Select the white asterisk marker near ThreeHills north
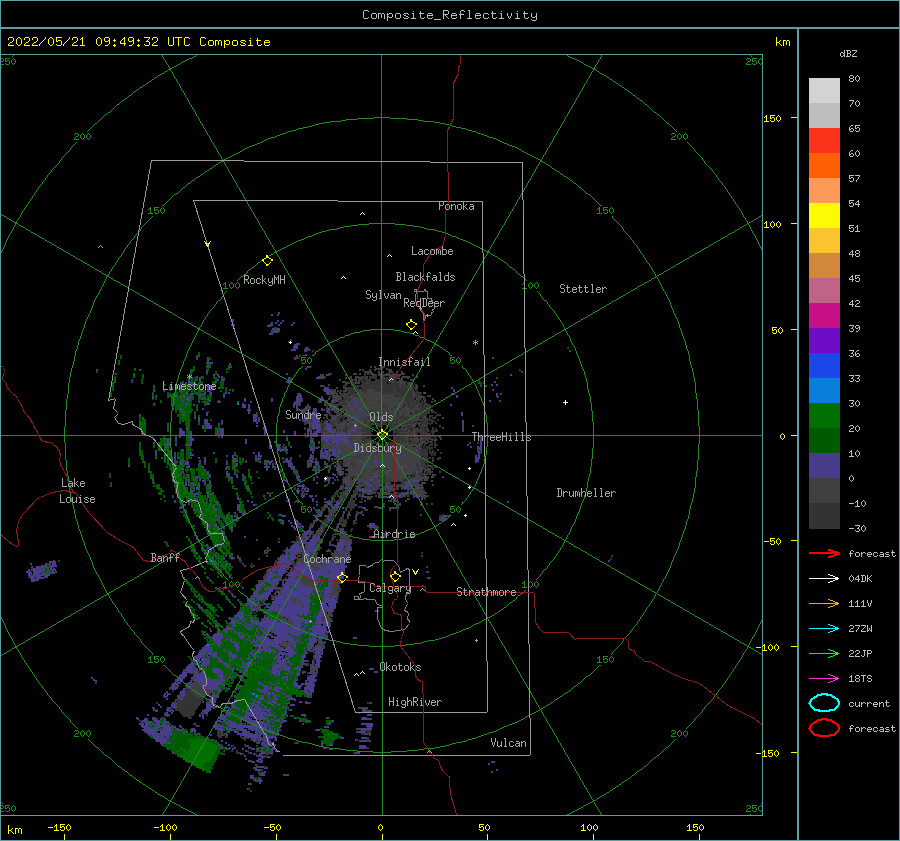The width and height of the screenshot is (900, 841). [x=475, y=343]
